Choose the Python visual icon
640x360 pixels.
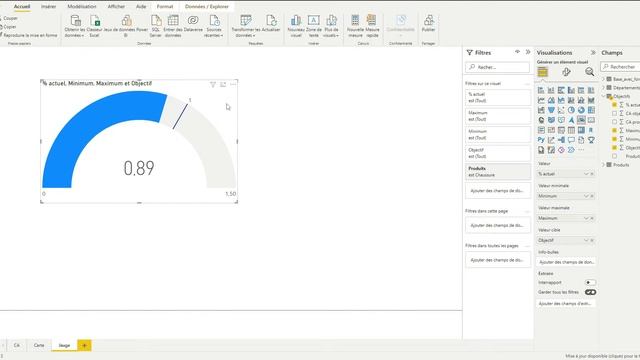541,140
